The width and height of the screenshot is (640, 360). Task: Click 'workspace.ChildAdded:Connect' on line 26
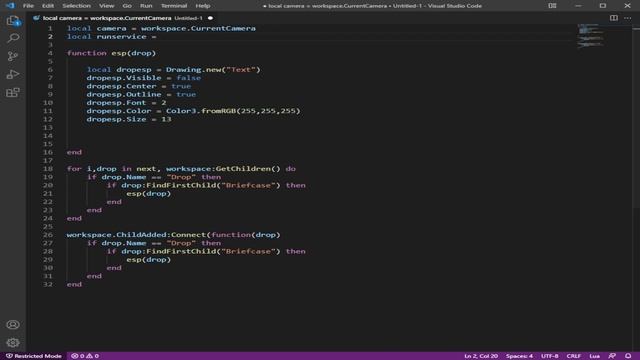(x=137, y=235)
